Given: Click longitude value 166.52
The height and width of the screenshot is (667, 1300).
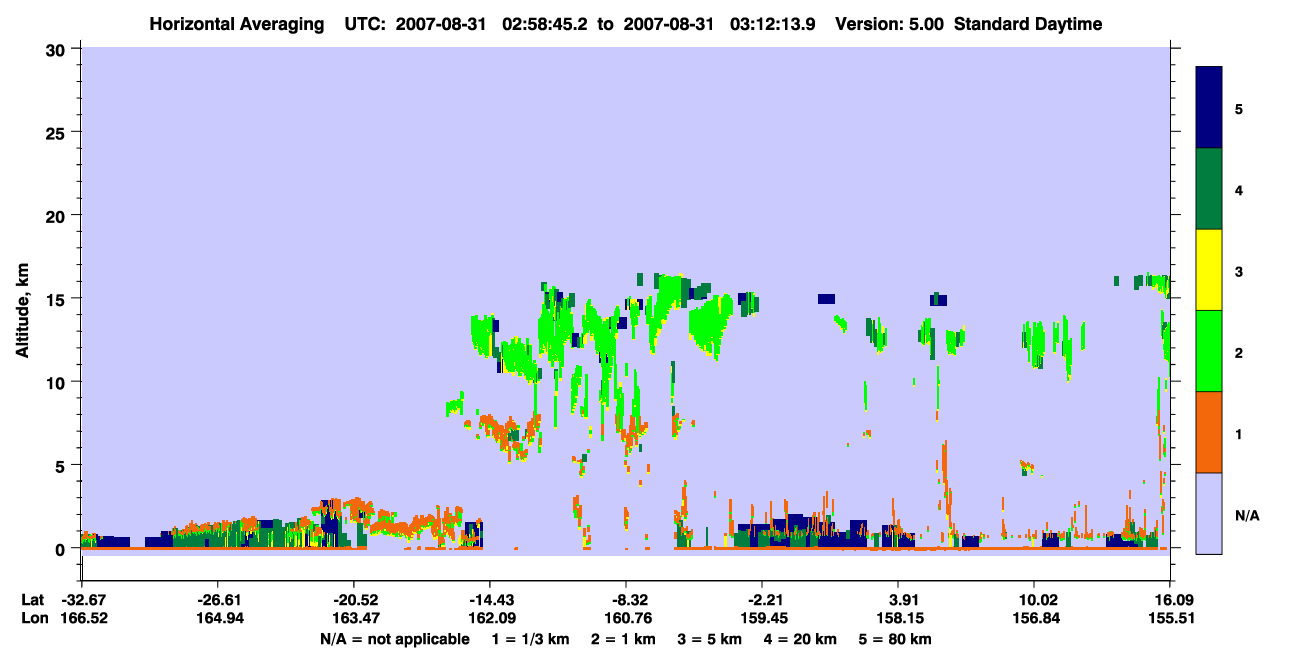Looking at the screenshot, I should (82, 619).
